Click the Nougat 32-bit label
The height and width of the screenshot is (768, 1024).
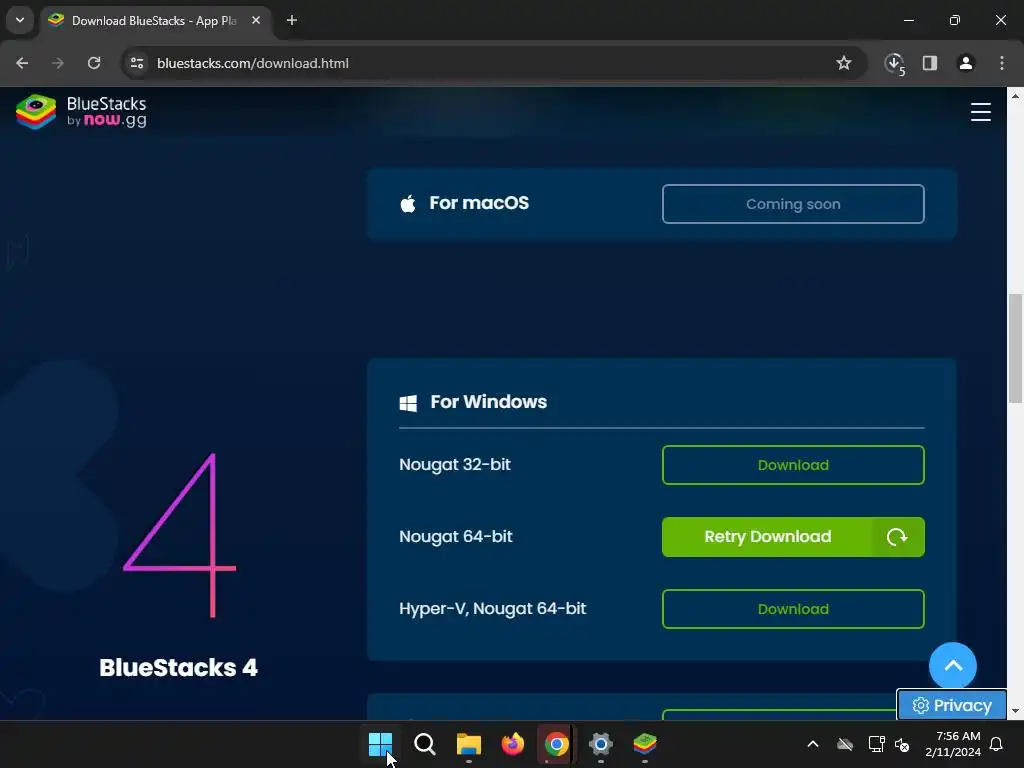455,464
